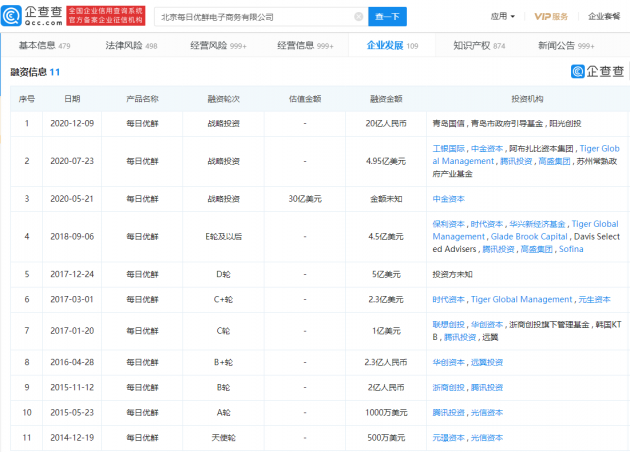
Task: Click the C+轮 round cell
Action: (x=223, y=299)
